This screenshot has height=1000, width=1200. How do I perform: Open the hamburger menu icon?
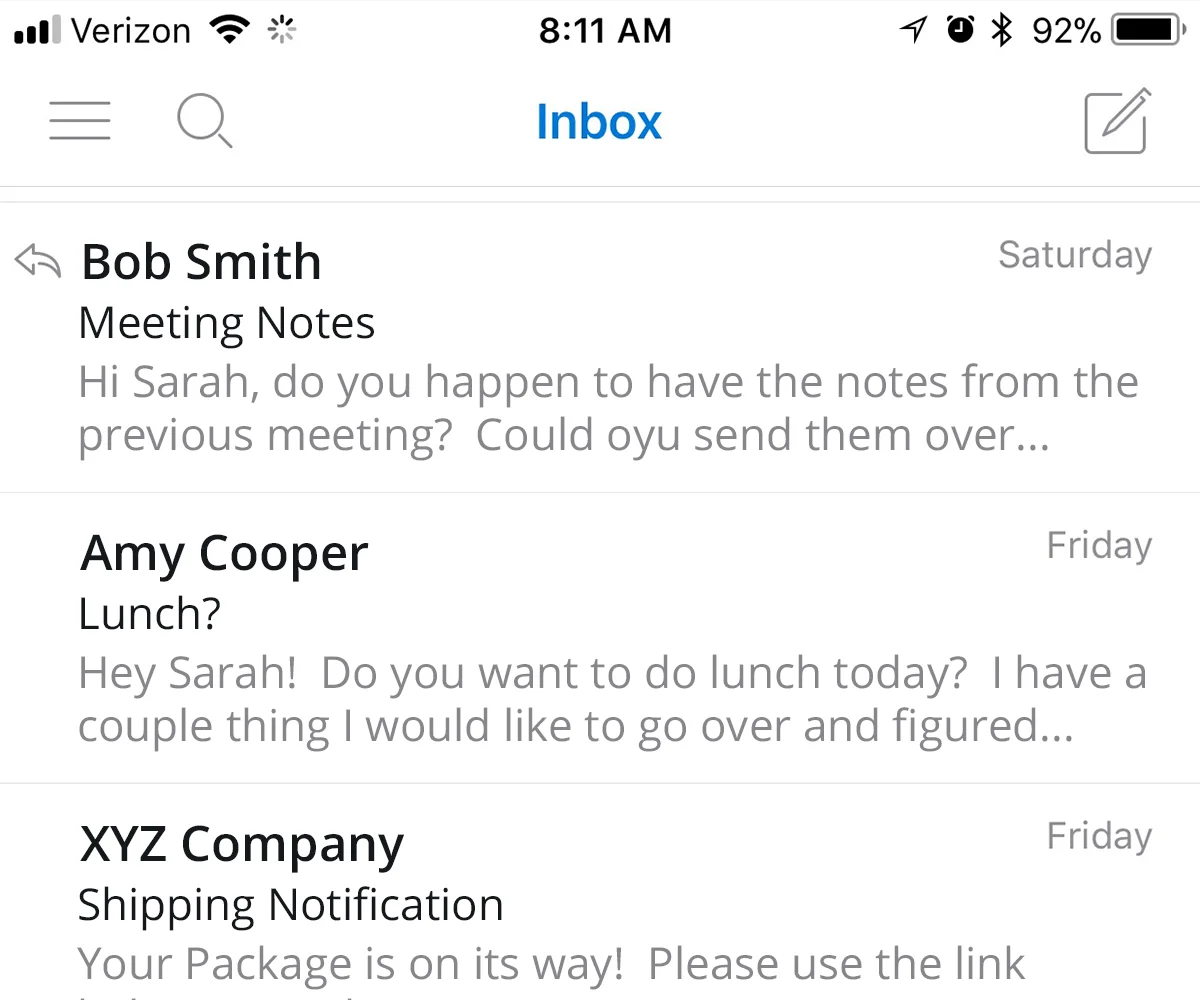(x=80, y=121)
